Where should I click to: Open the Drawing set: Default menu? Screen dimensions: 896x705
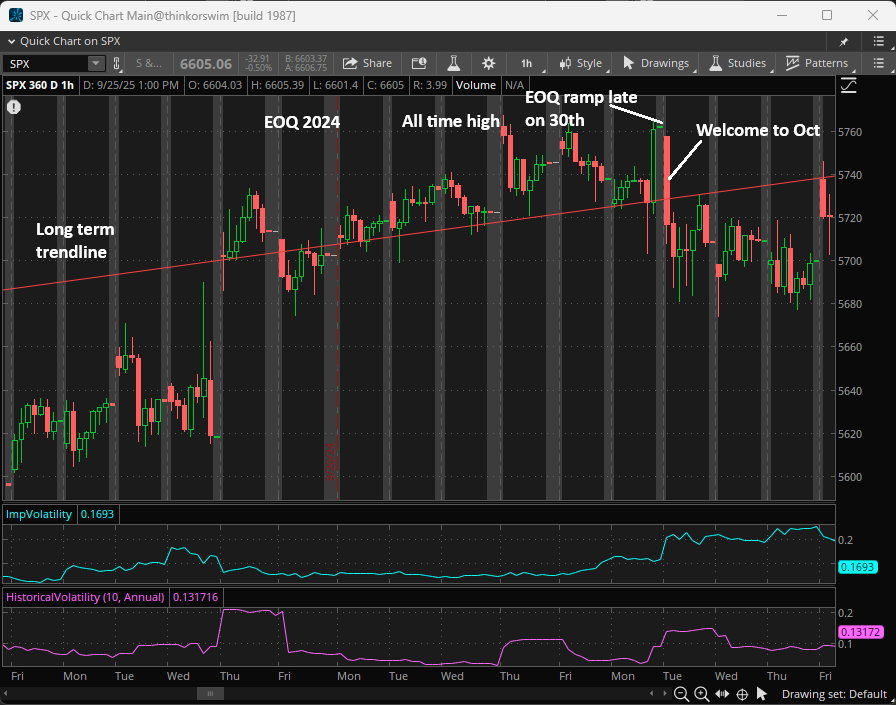coord(834,694)
